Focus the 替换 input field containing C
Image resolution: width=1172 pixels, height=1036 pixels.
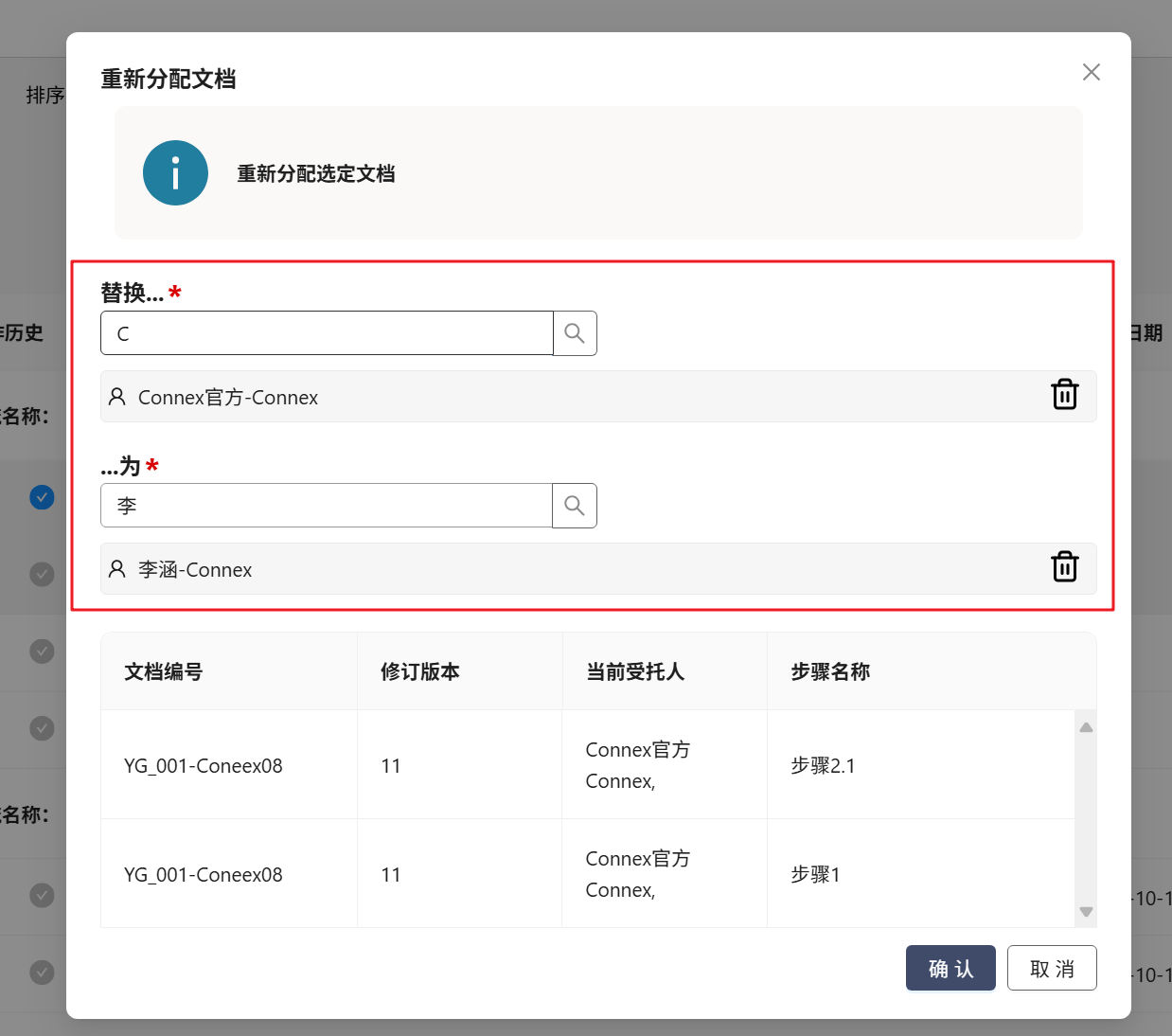point(327,333)
